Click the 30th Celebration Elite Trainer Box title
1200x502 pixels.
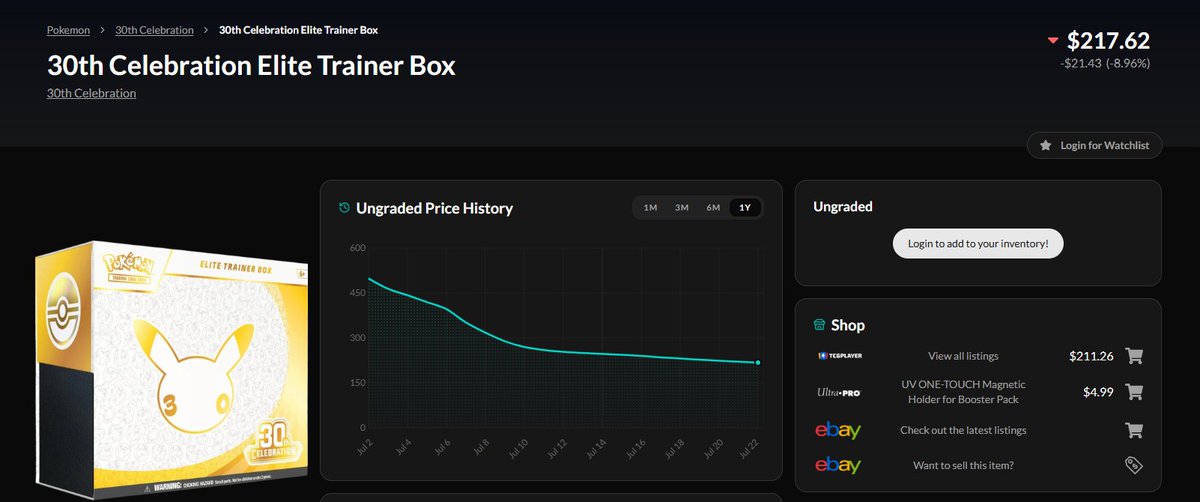(251, 66)
